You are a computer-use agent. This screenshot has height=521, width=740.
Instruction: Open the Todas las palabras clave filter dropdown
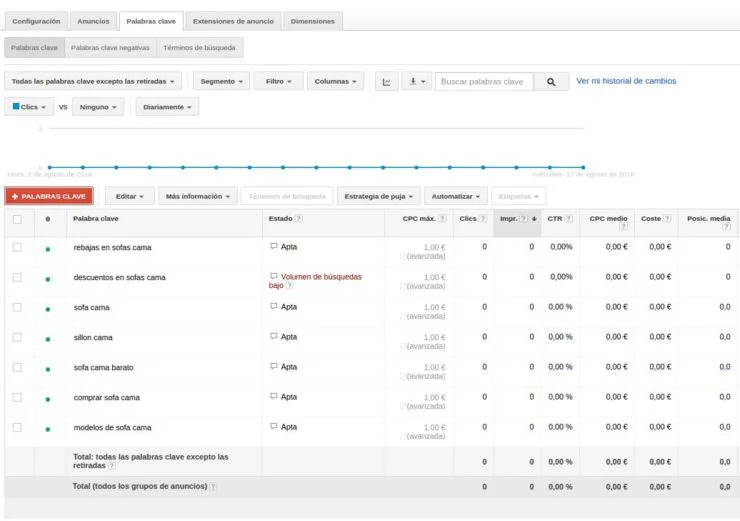(93, 81)
